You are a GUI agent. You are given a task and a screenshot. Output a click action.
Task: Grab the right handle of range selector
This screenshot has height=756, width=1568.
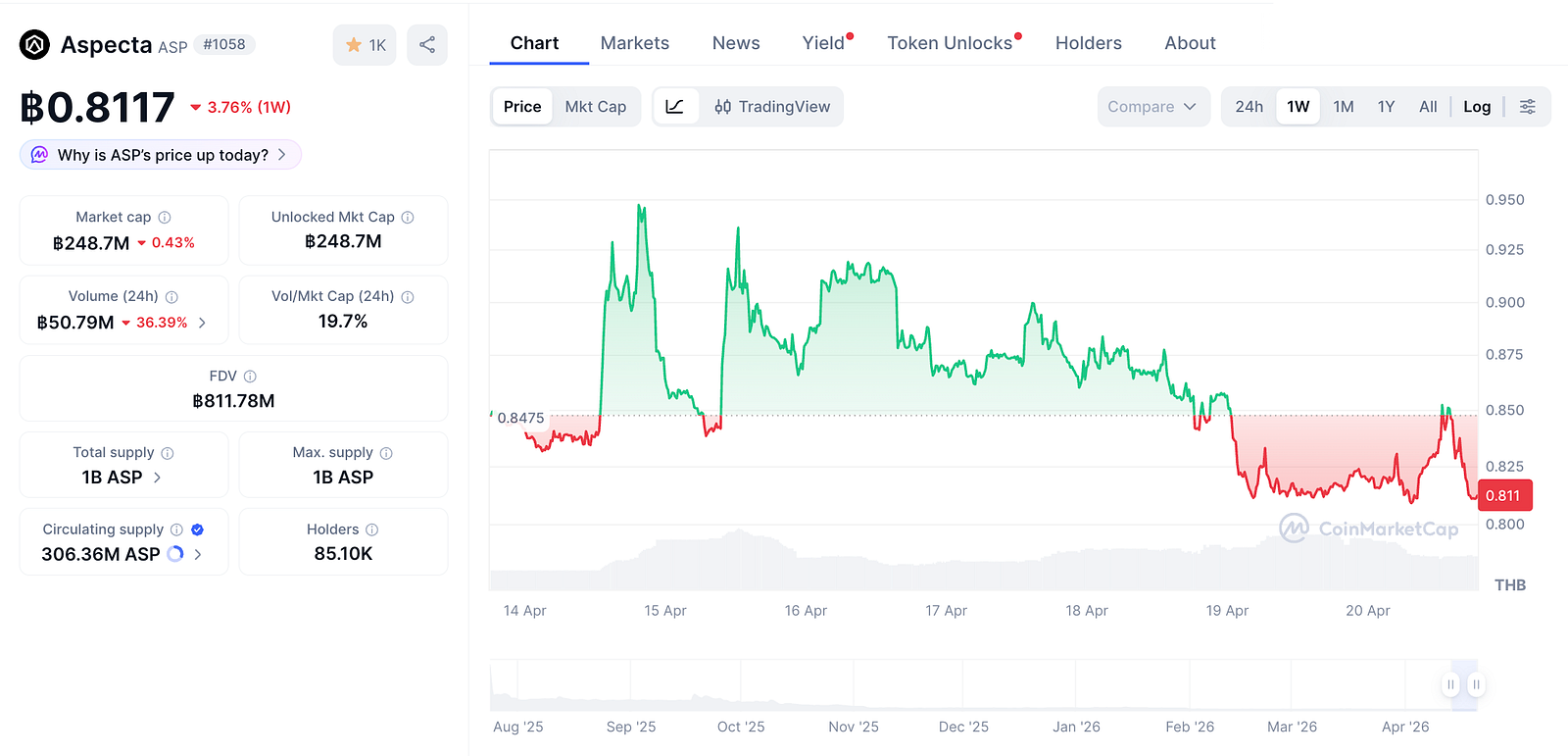(1476, 684)
